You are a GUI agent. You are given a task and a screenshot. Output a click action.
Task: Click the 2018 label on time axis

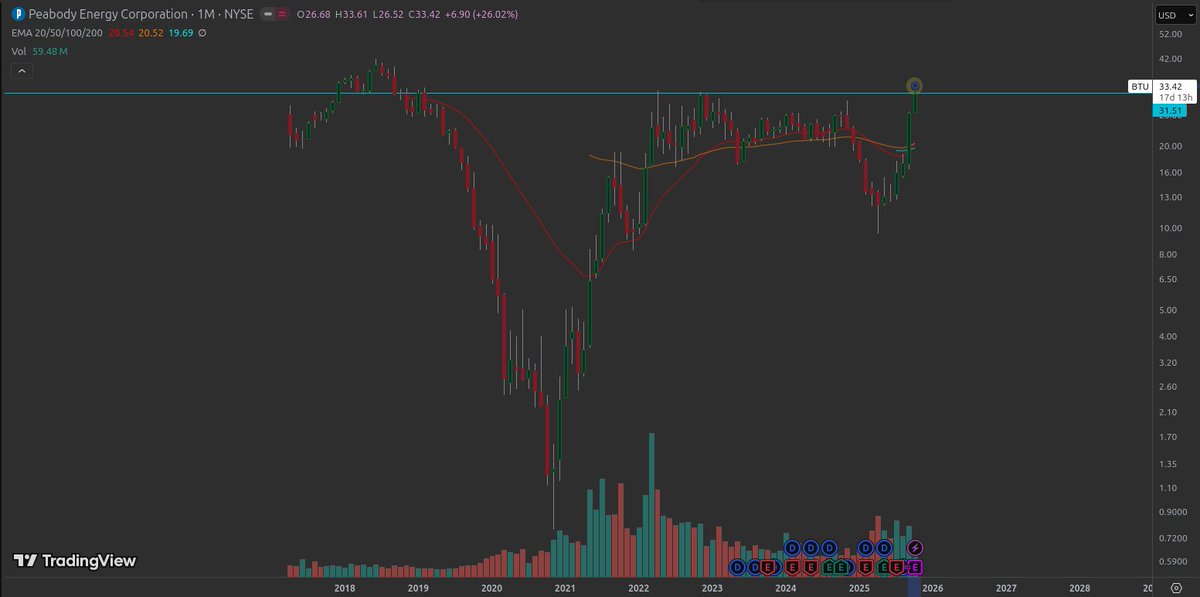(x=345, y=589)
